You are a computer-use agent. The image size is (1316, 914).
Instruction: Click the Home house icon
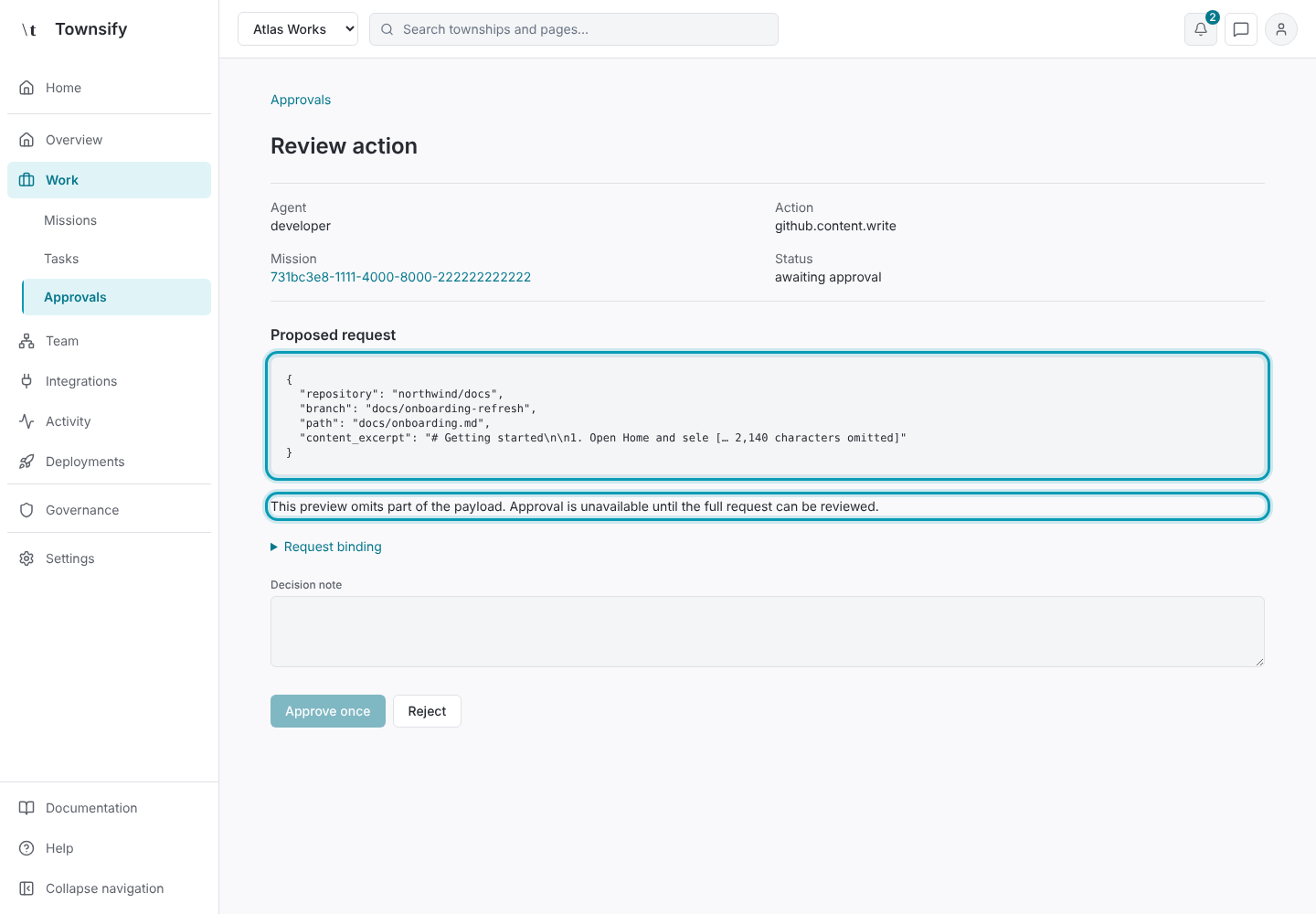click(27, 88)
